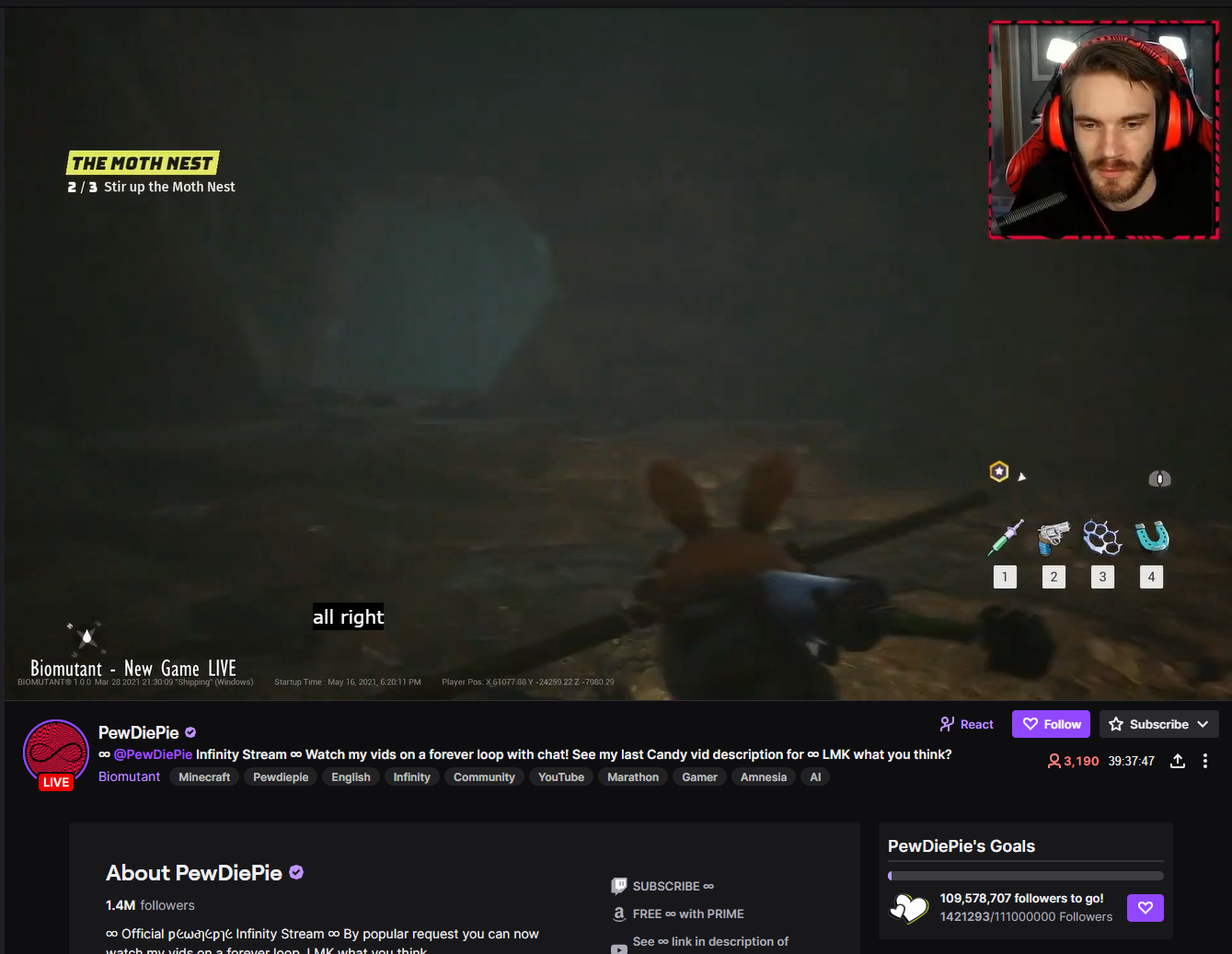The height and width of the screenshot is (954, 1232).
Task: Click the Amazon icon beside FREE with PRIME
Action: (619, 914)
